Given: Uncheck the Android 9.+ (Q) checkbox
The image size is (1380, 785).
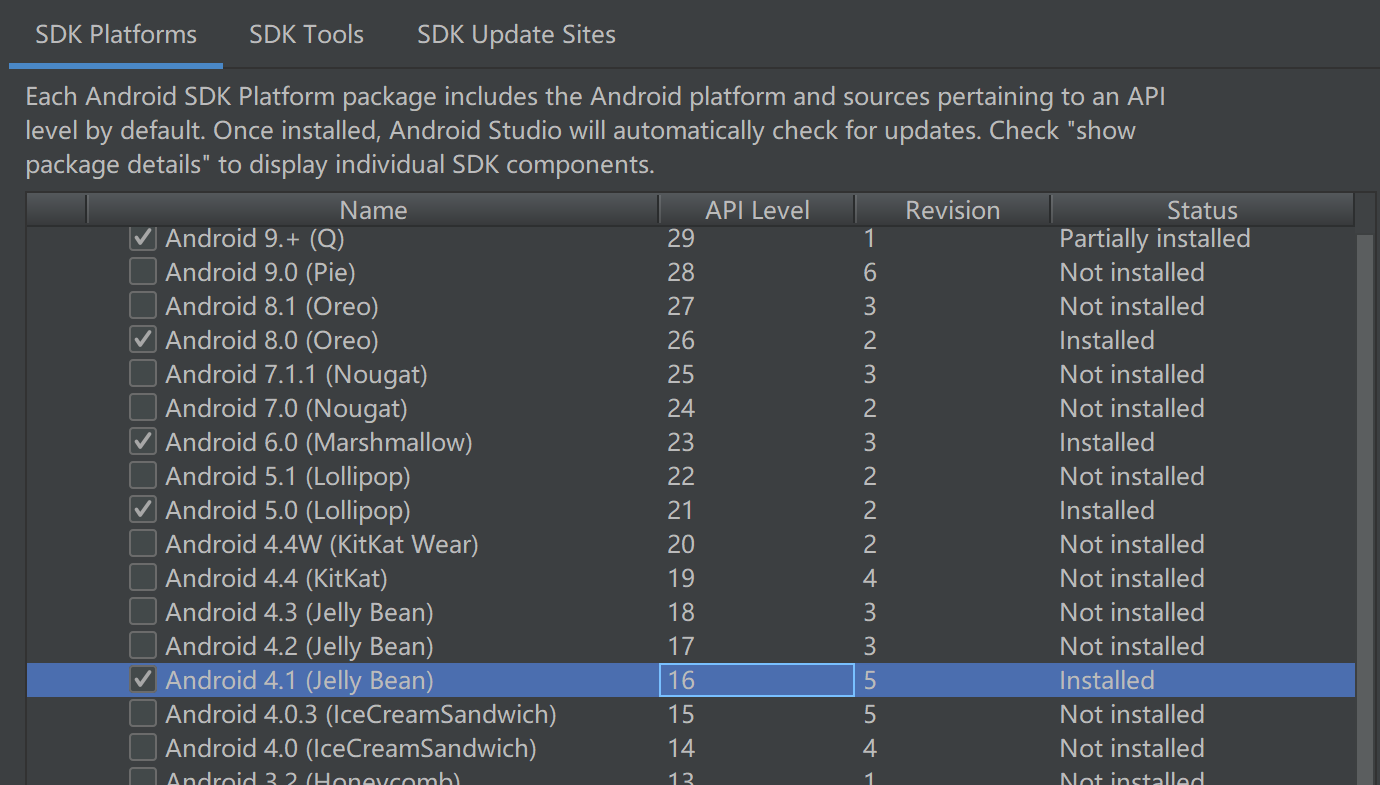Looking at the screenshot, I should (x=143, y=238).
